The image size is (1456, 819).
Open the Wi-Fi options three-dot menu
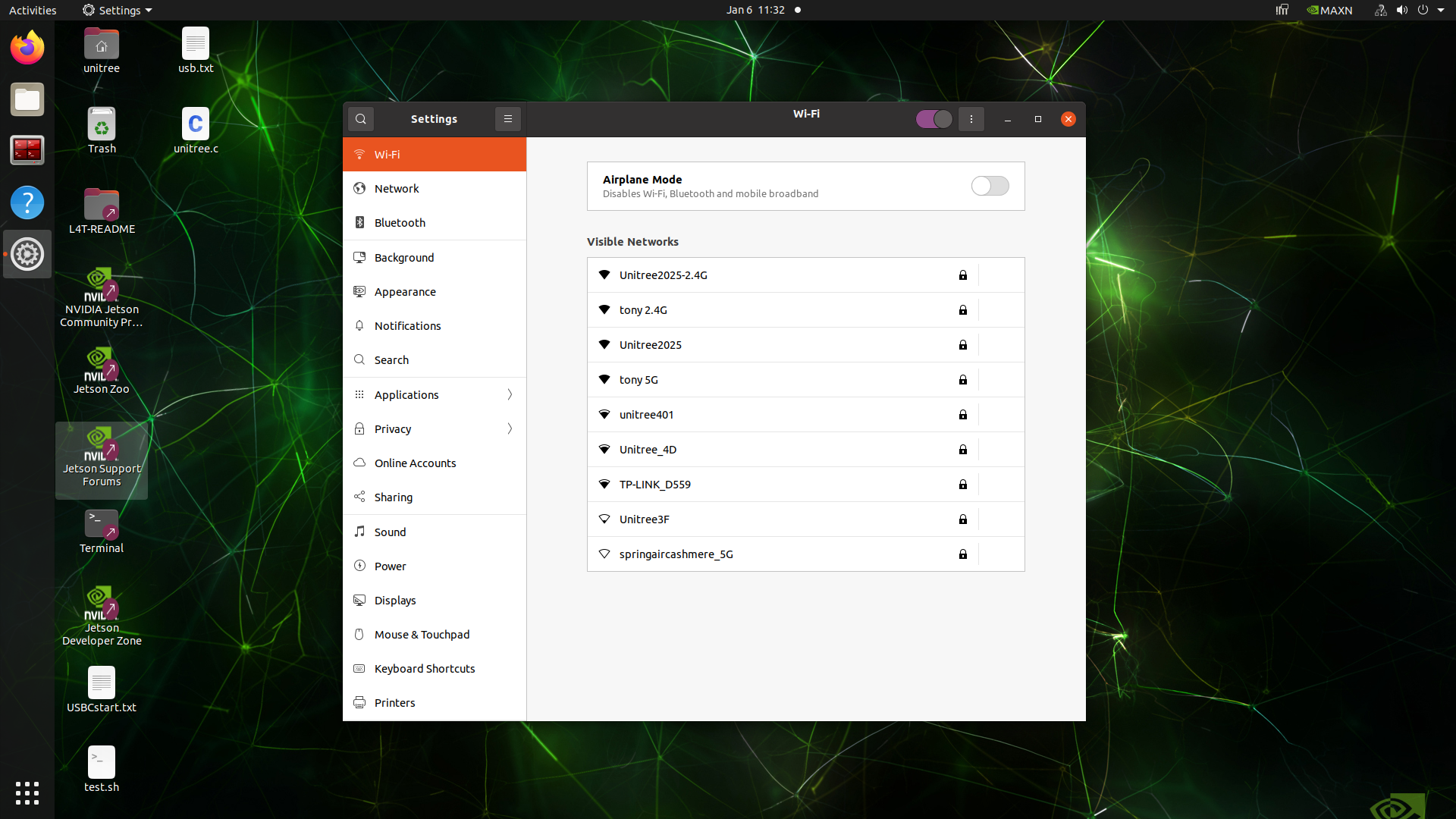[971, 119]
